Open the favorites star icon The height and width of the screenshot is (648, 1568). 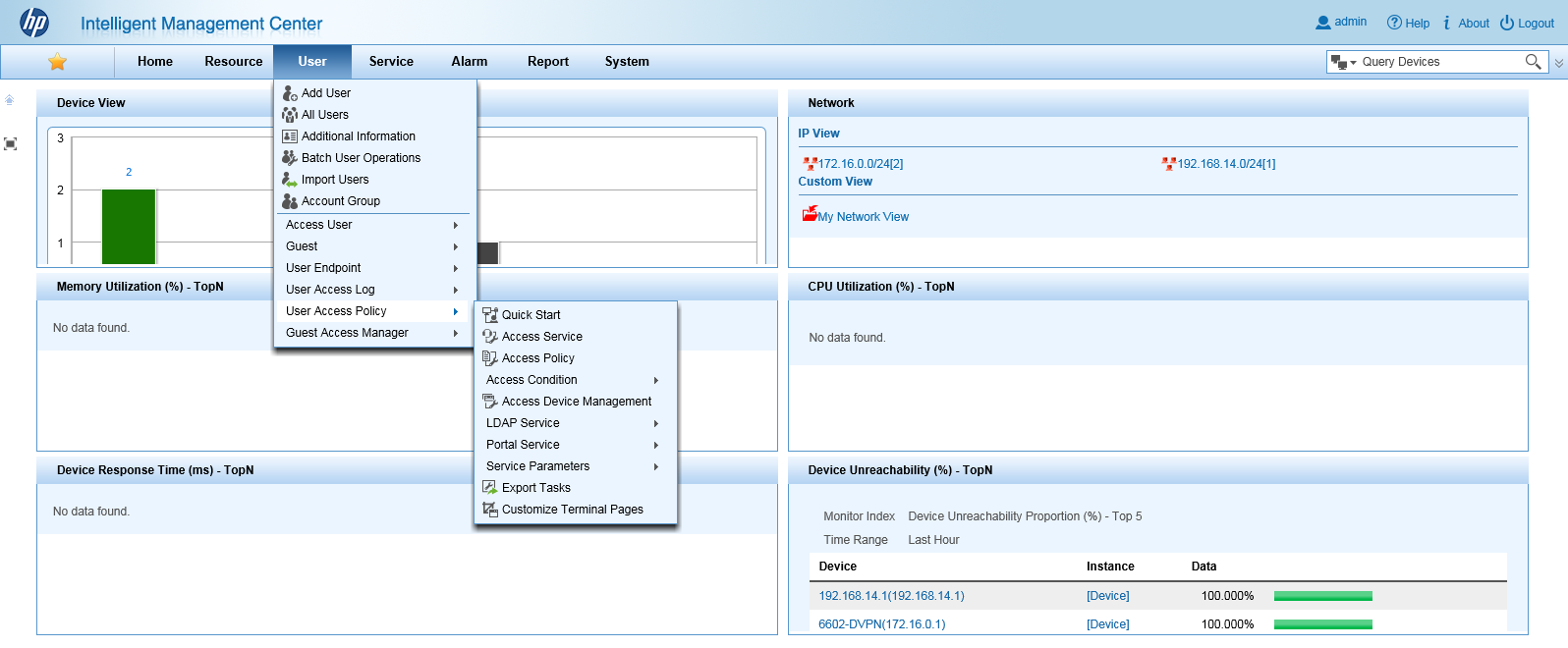pyautogui.click(x=57, y=62)
